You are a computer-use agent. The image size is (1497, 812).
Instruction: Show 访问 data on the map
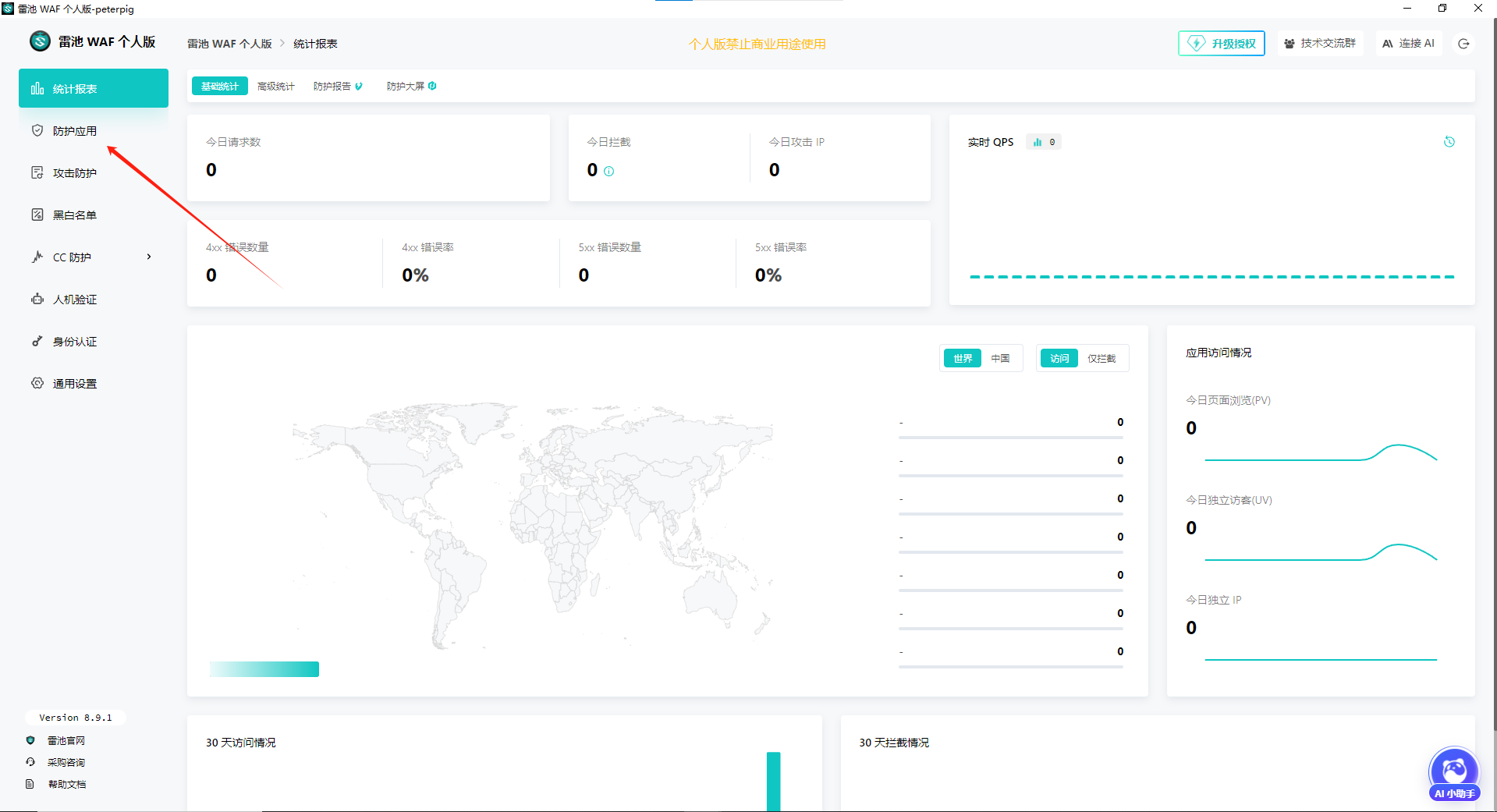tap(1059, 358)
